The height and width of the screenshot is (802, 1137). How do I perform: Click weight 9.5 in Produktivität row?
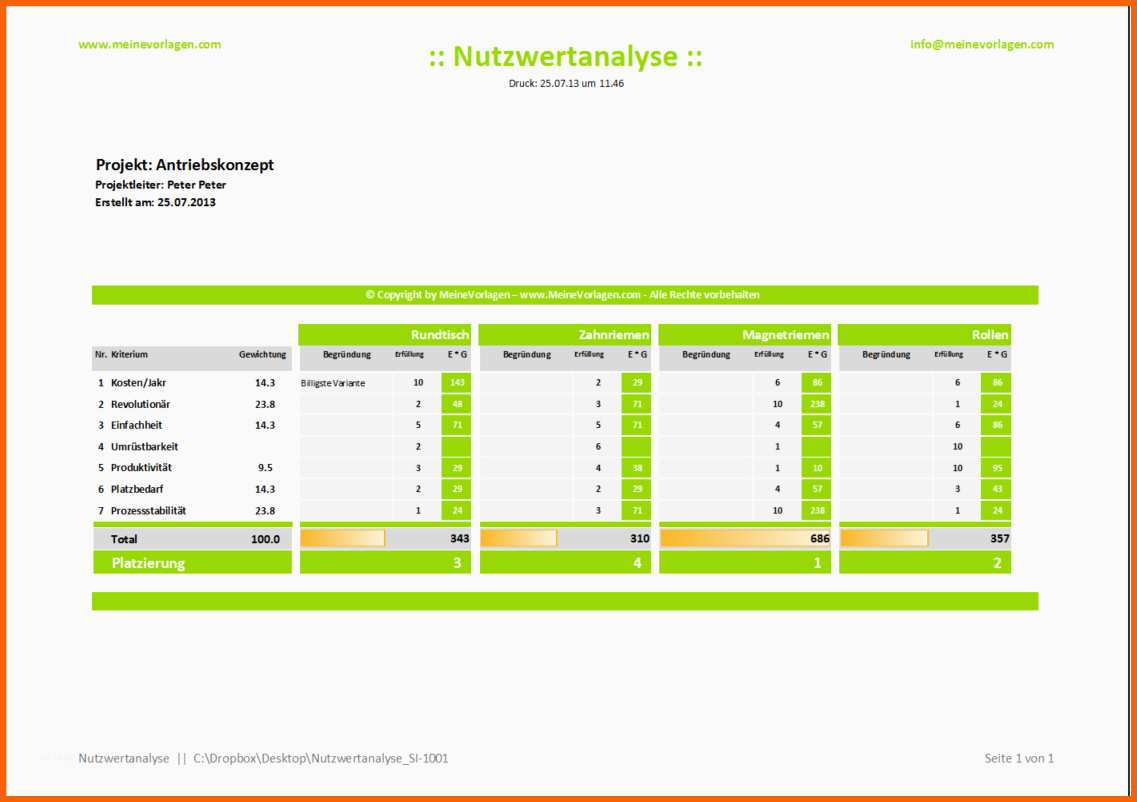265,468
